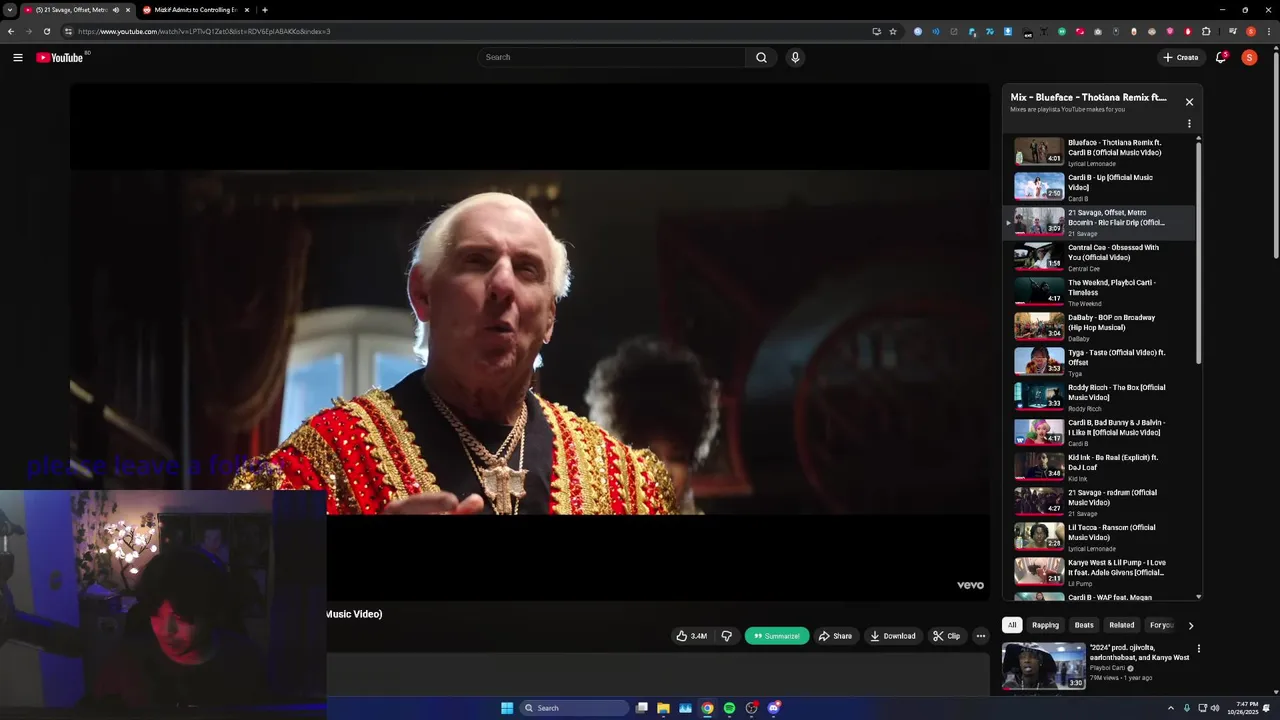Select the Rapping filter chip

pyautogui.click(x=1045, y=625)
